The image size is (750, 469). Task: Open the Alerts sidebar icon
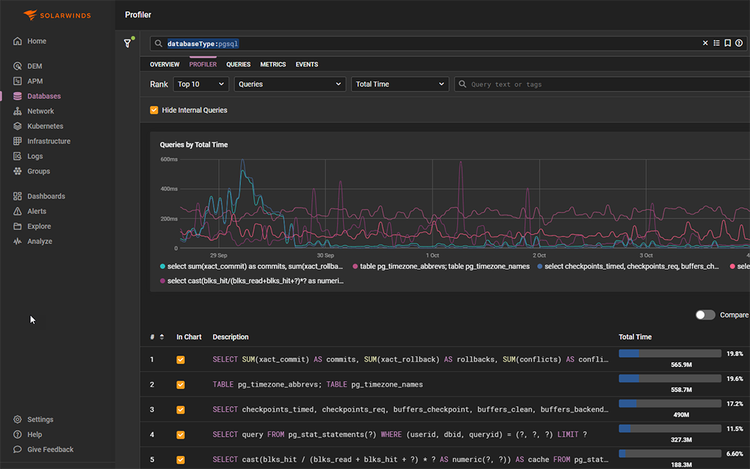pyautogui.click(x=18, y=211)
